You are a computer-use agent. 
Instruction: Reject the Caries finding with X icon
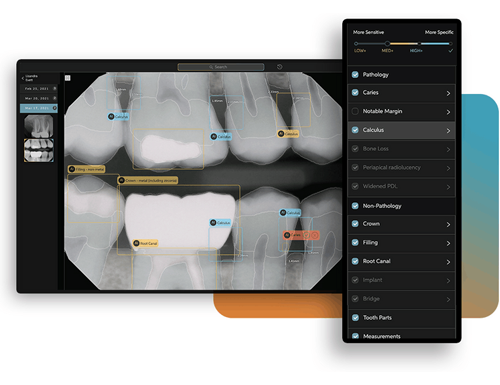314,235
